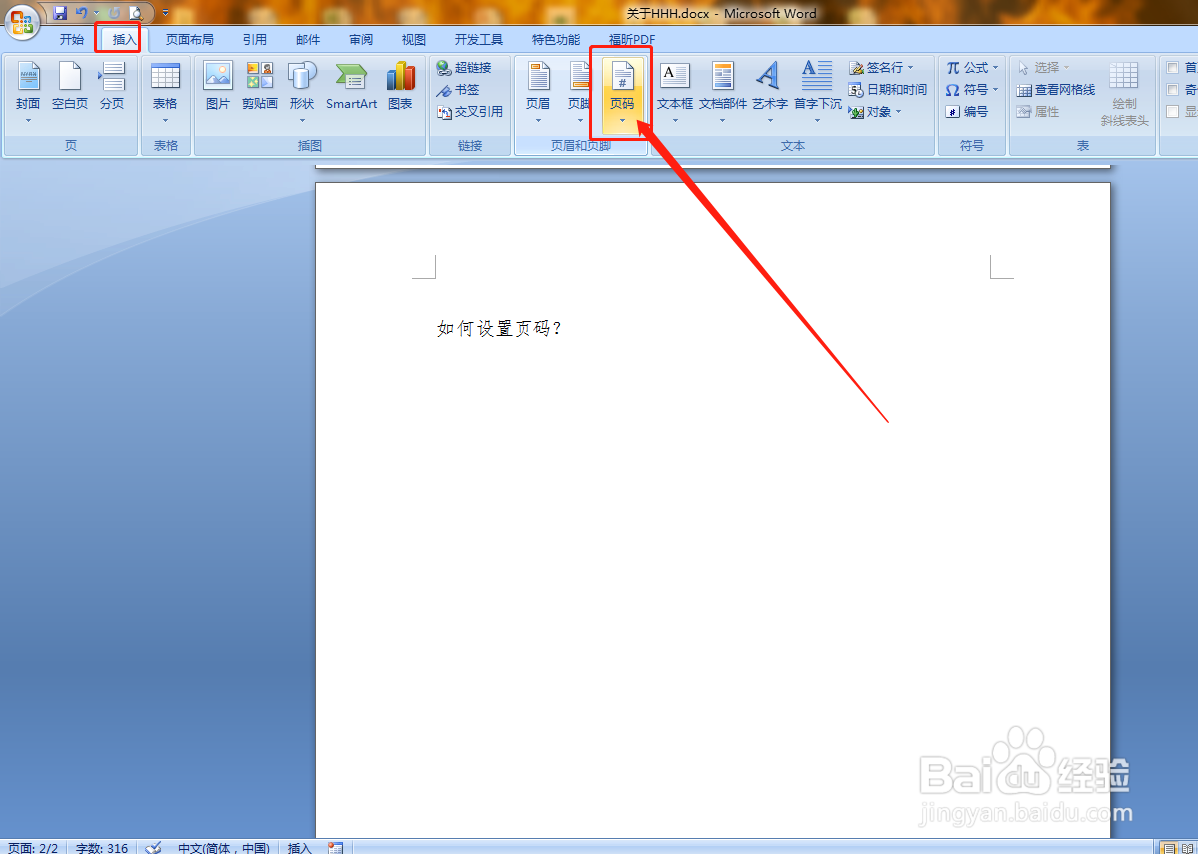Screen dimensions: 1198x854
Task: Insert a SmartArt graphic
Action: 351,88
